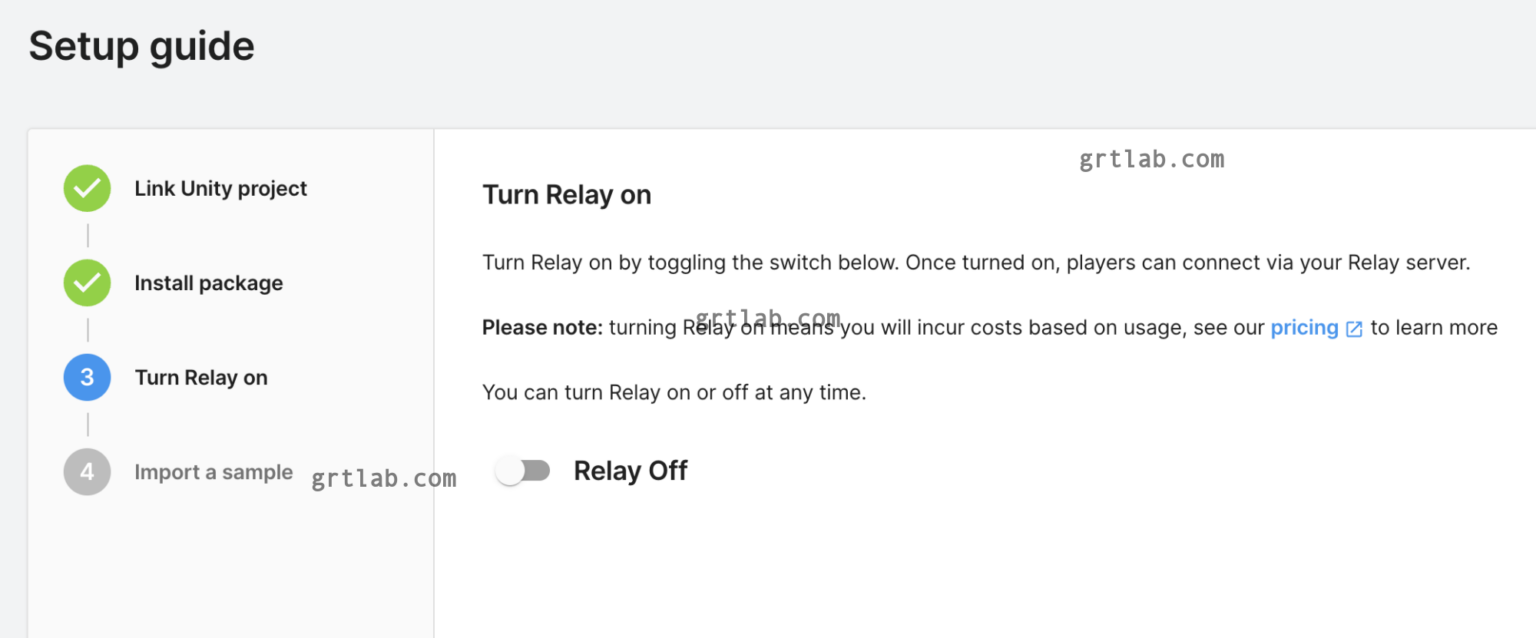Click the green checkmark beside Install package

point(87,282)
